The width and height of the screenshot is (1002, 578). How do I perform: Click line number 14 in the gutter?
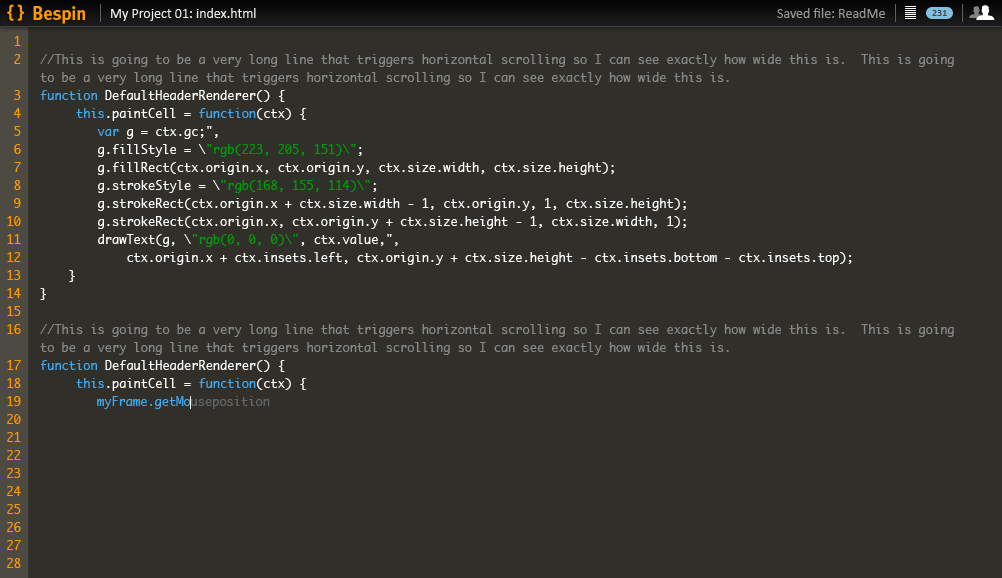pos(14,294)
